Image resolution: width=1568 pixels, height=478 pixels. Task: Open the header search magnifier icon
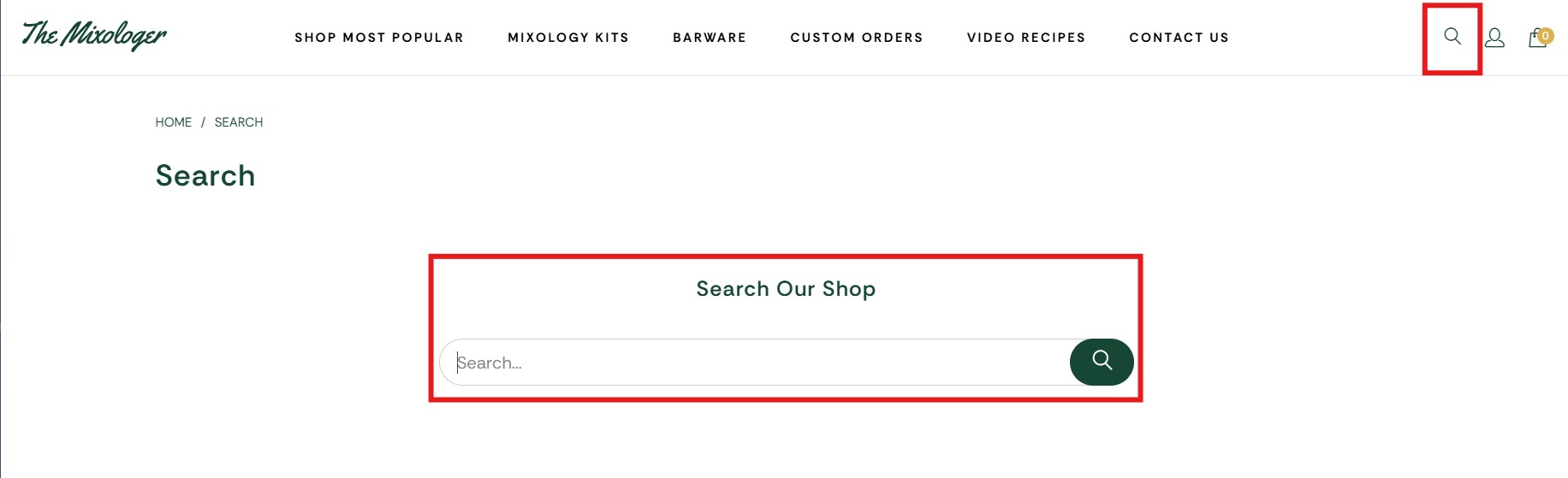pyautogui.click(x=1452, y=36)
